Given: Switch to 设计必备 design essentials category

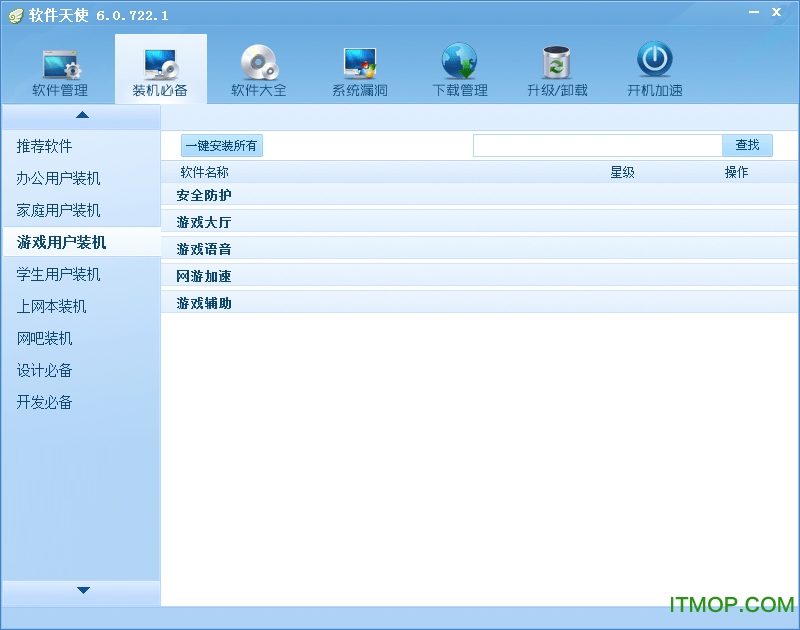Looking at the screenshot, I should pos(42,370).
